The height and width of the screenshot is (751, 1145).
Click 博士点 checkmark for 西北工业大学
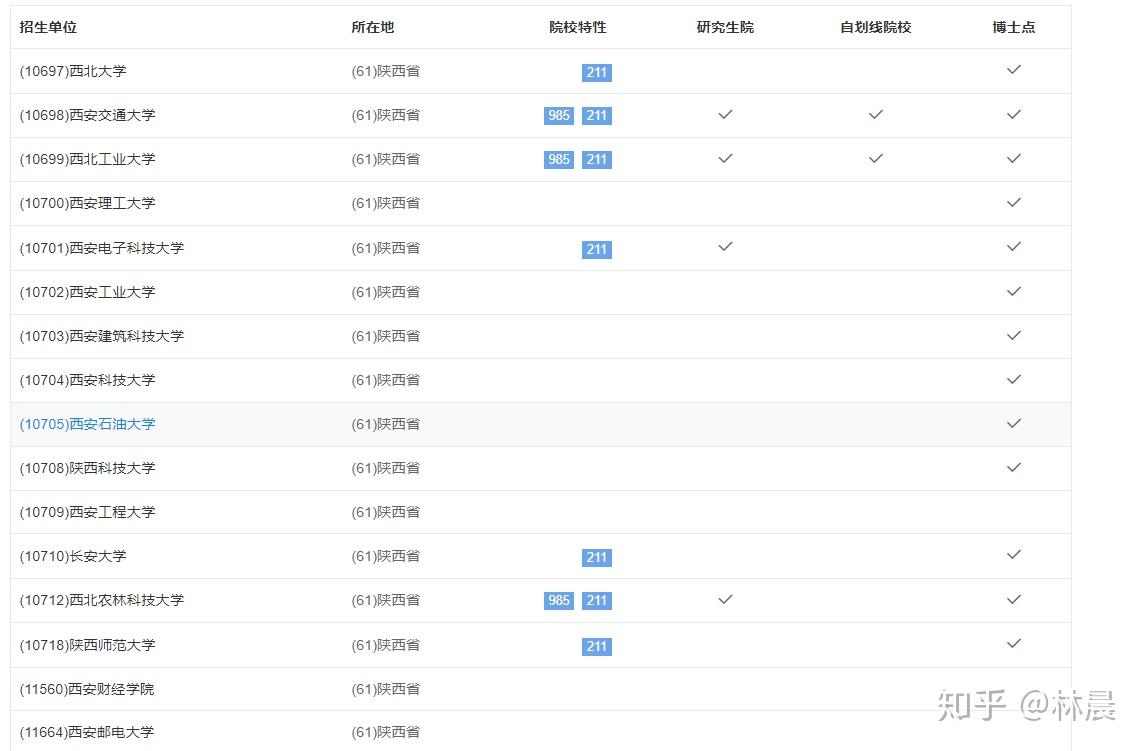click(x=1014, y=159)
